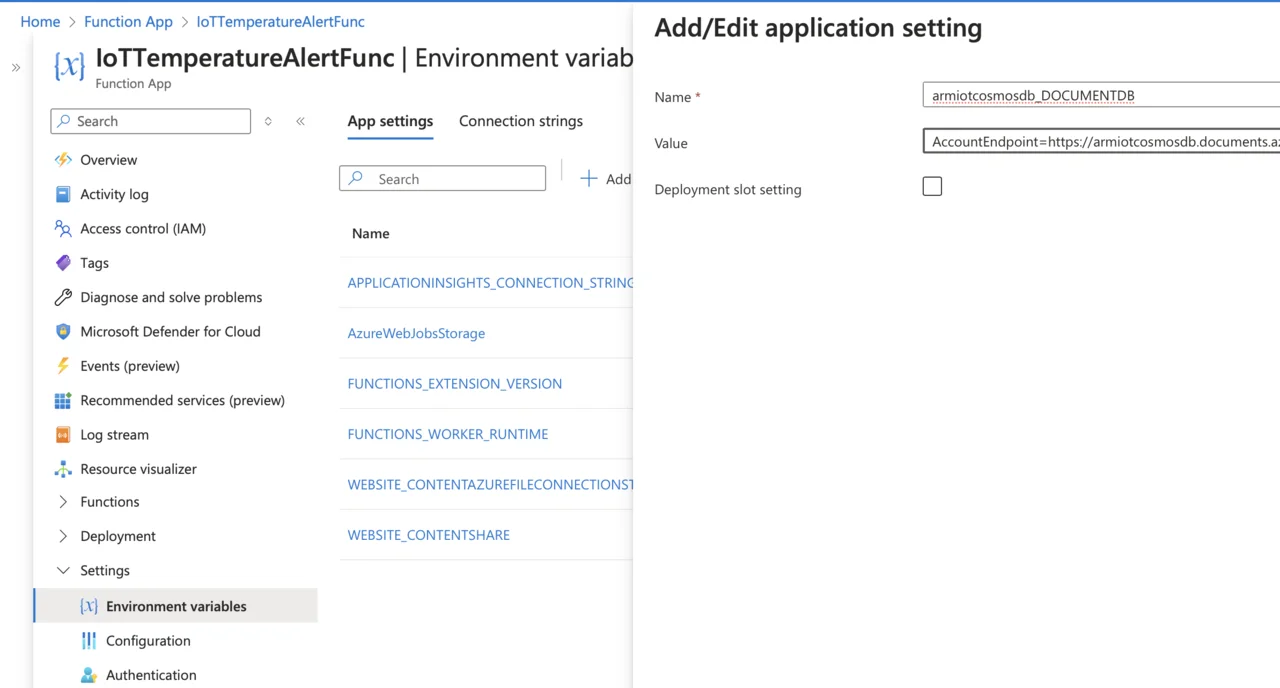
Task: Expand the Deployment section chevron
Action: 63,536
